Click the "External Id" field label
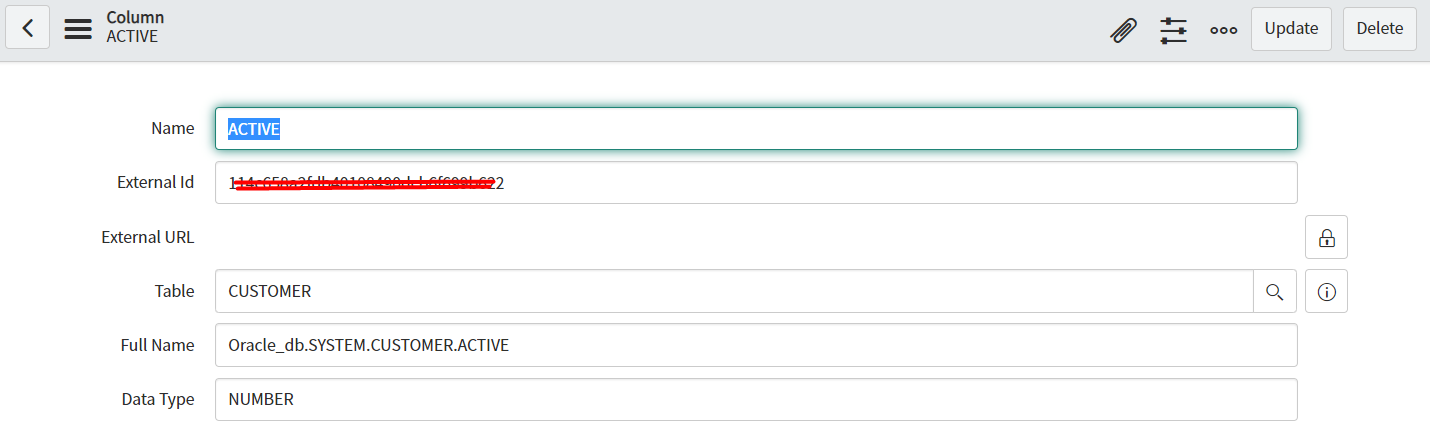The width and height of the screenshot is (1430, 429). pyautogui.click(x=155, y=183)
